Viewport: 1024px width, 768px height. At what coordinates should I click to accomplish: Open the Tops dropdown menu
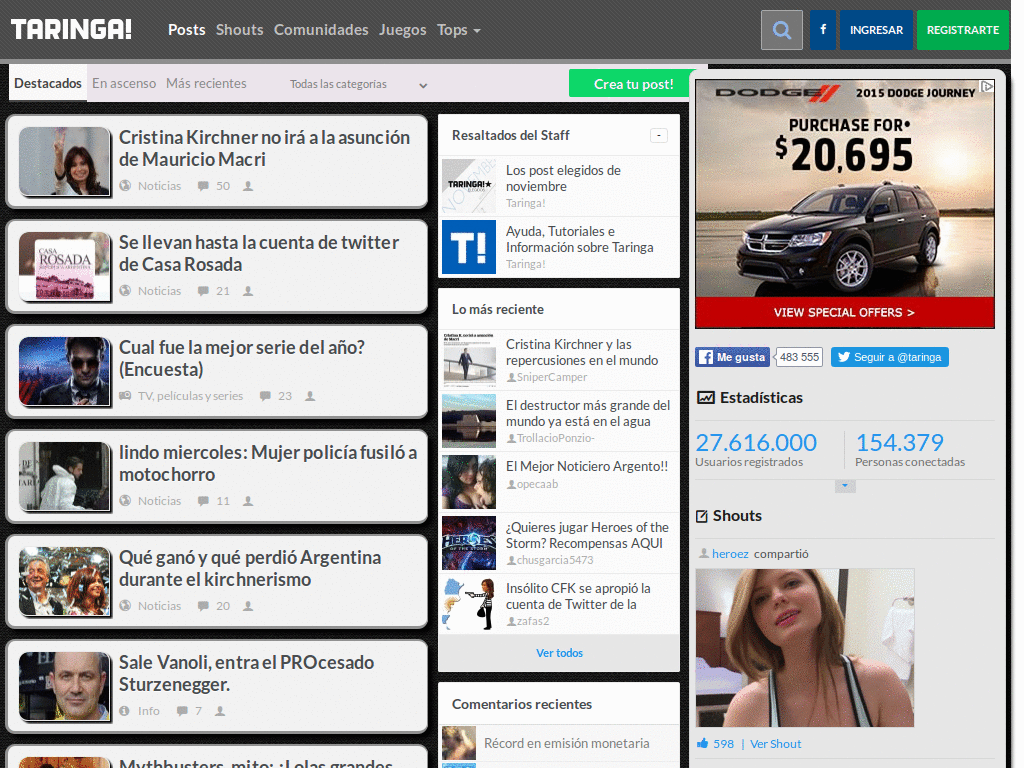tap(458, 30)
